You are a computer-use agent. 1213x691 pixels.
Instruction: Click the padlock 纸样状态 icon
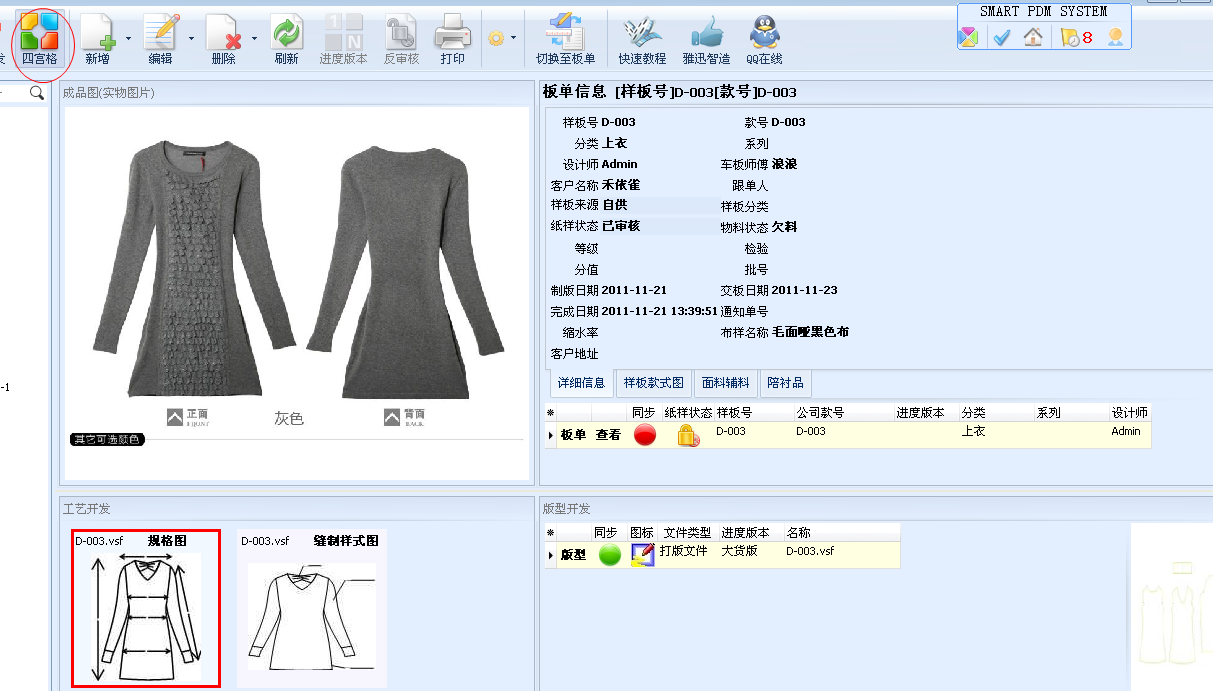click(688, 435)
